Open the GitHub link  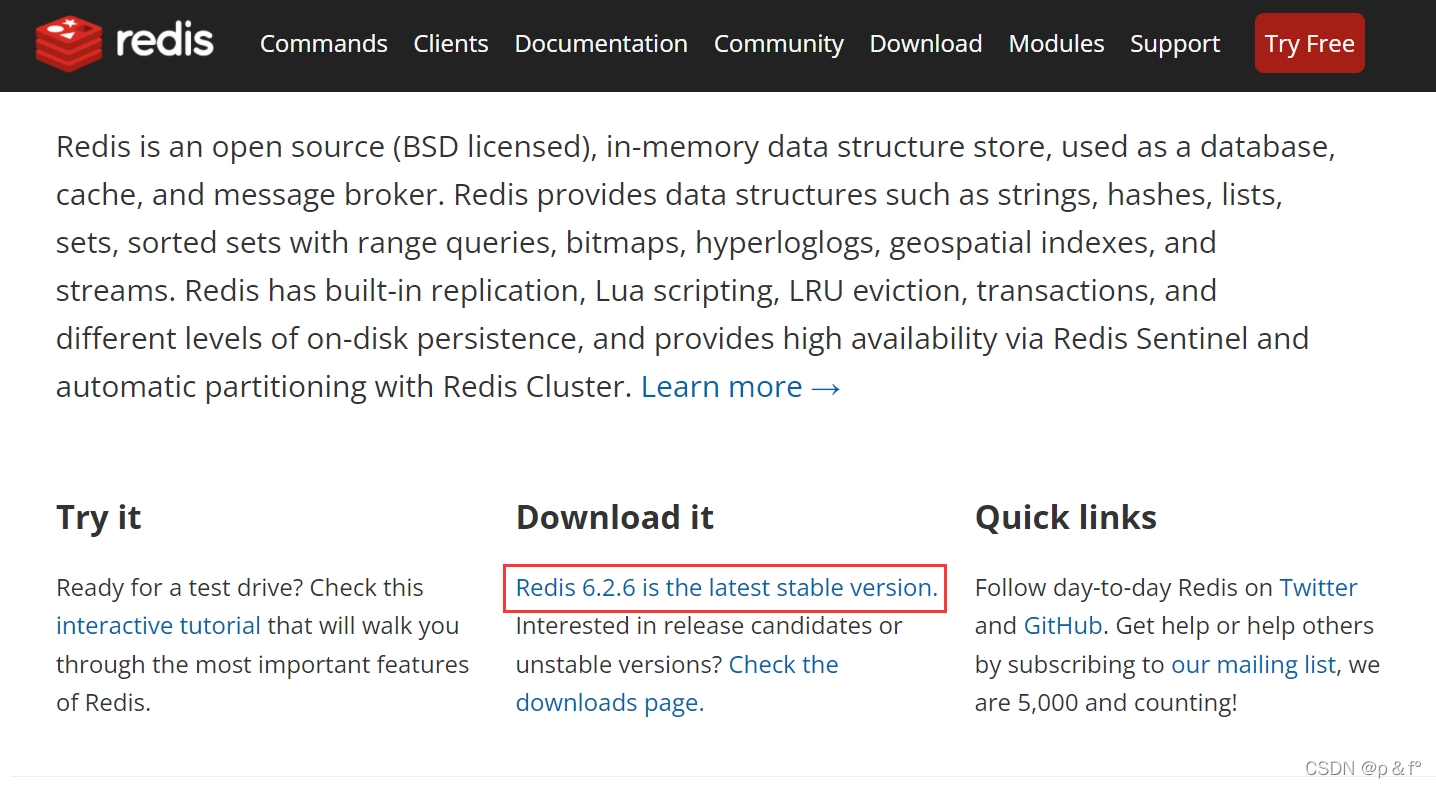[x=1062, y=625]
